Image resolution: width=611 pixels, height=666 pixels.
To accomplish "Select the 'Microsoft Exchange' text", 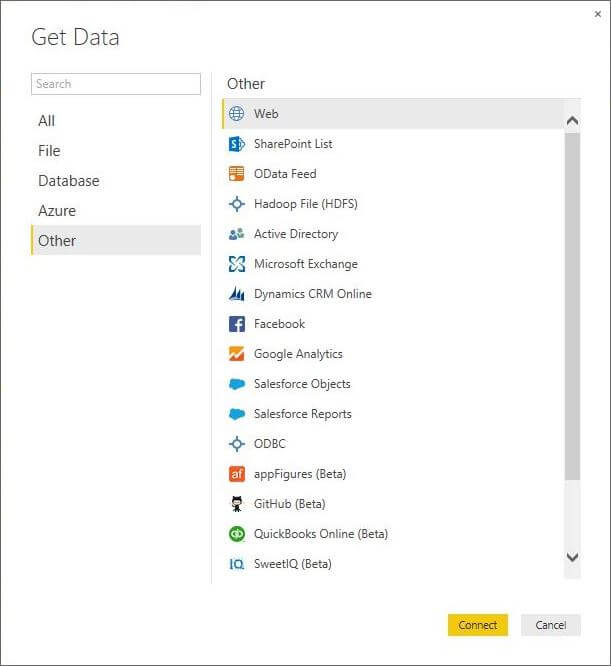I will tap(306, 264).
